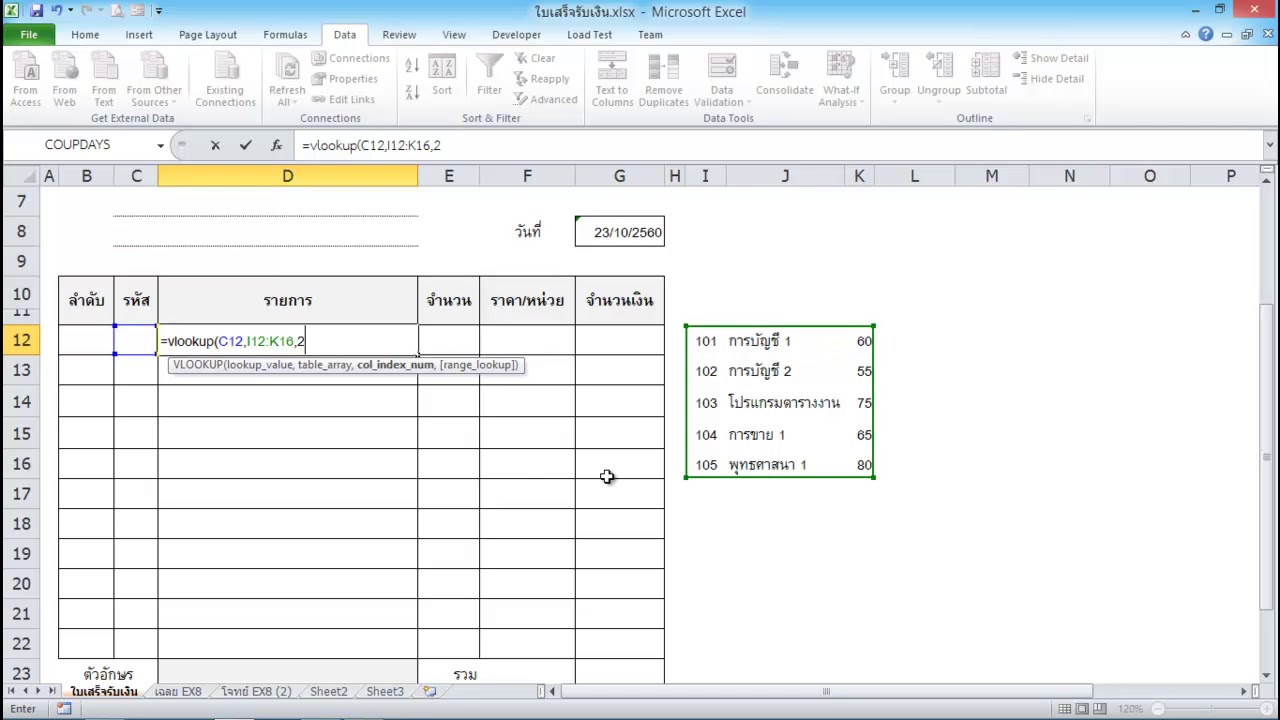
Task: Click cell containing โปรแกรมตารางงาน
Action: click(x=784, y=403)
